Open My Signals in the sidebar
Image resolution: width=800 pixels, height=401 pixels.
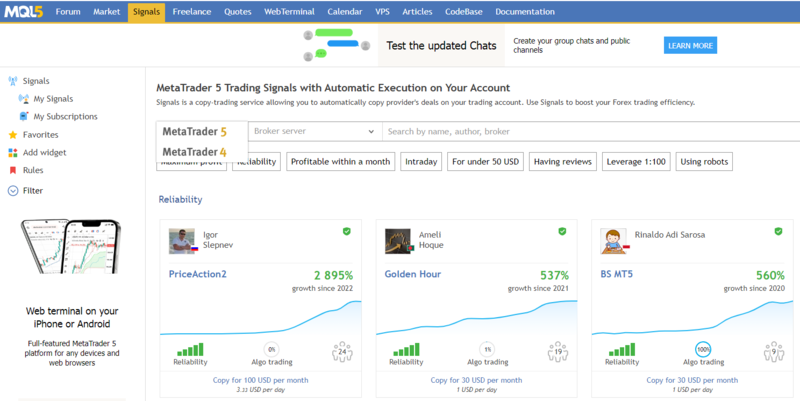tap(53, 99)
